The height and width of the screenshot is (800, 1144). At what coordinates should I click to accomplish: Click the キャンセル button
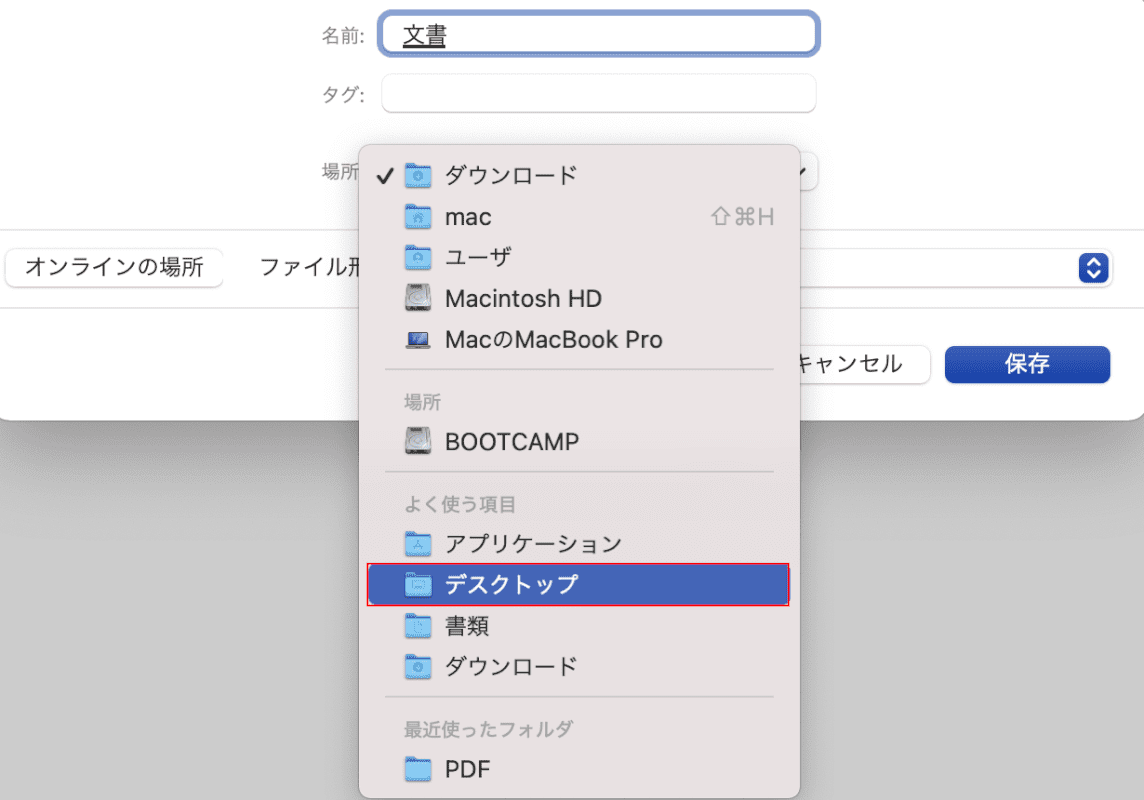coord(865,364)
